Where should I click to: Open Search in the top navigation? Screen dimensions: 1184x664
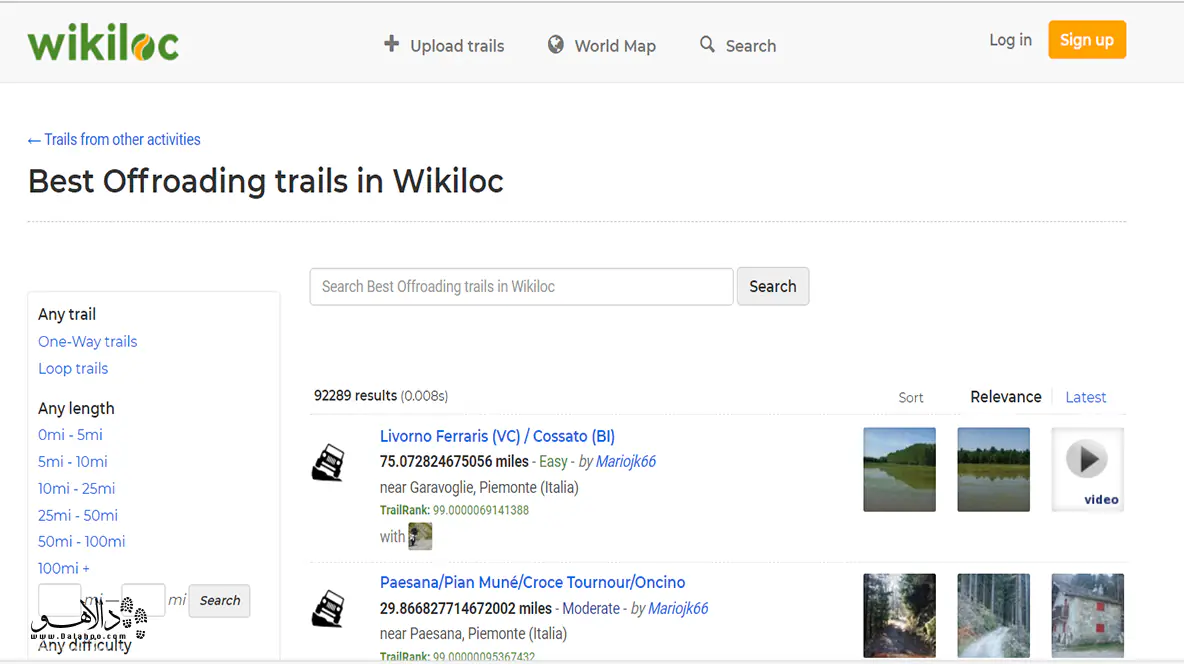(x=751, y=46)
